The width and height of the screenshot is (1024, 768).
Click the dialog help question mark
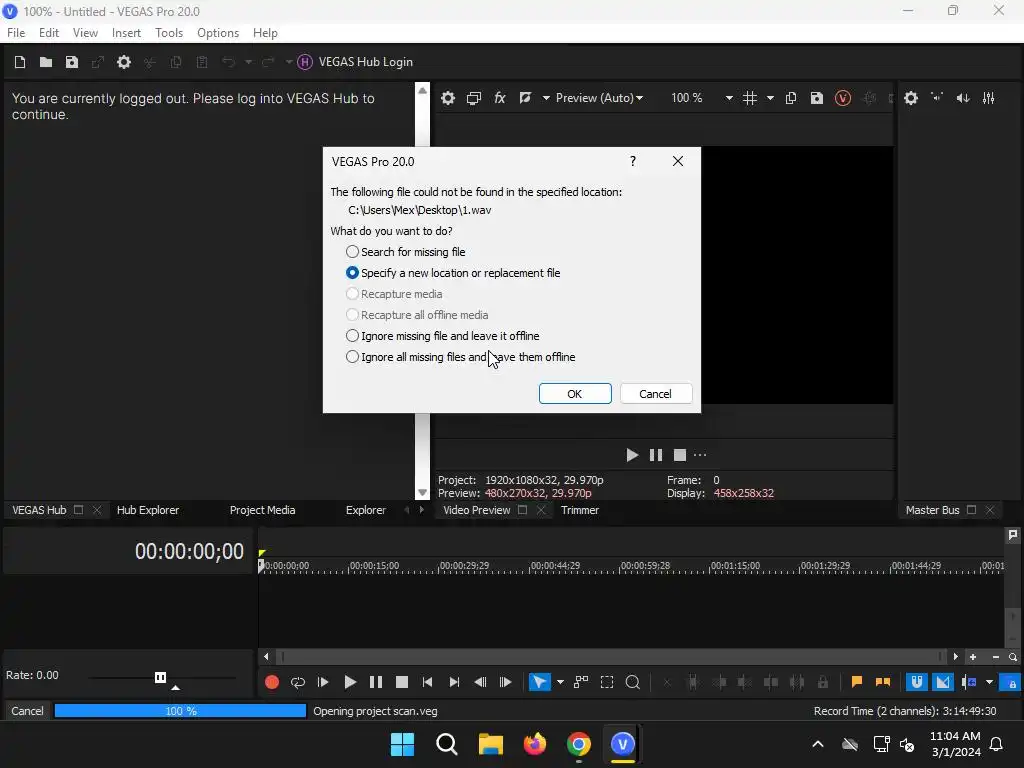[x=633, y=161]
